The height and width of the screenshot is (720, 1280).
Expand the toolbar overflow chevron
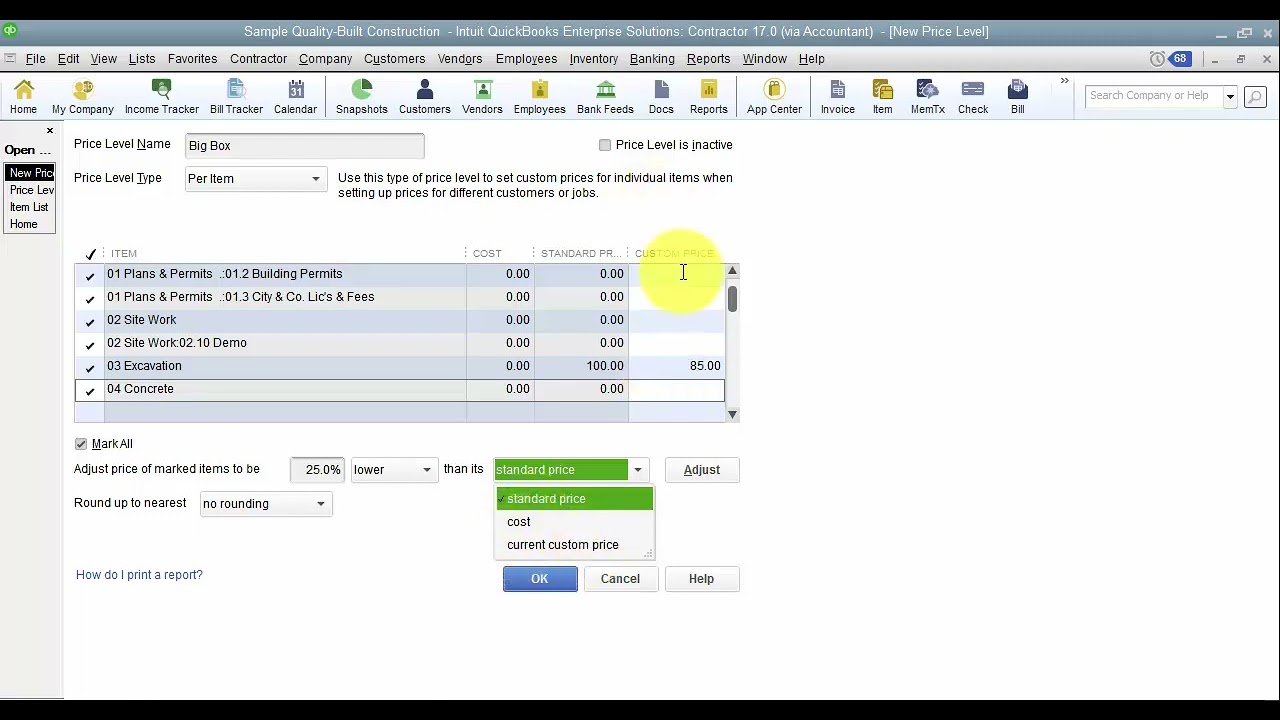tap(1064, 82)
